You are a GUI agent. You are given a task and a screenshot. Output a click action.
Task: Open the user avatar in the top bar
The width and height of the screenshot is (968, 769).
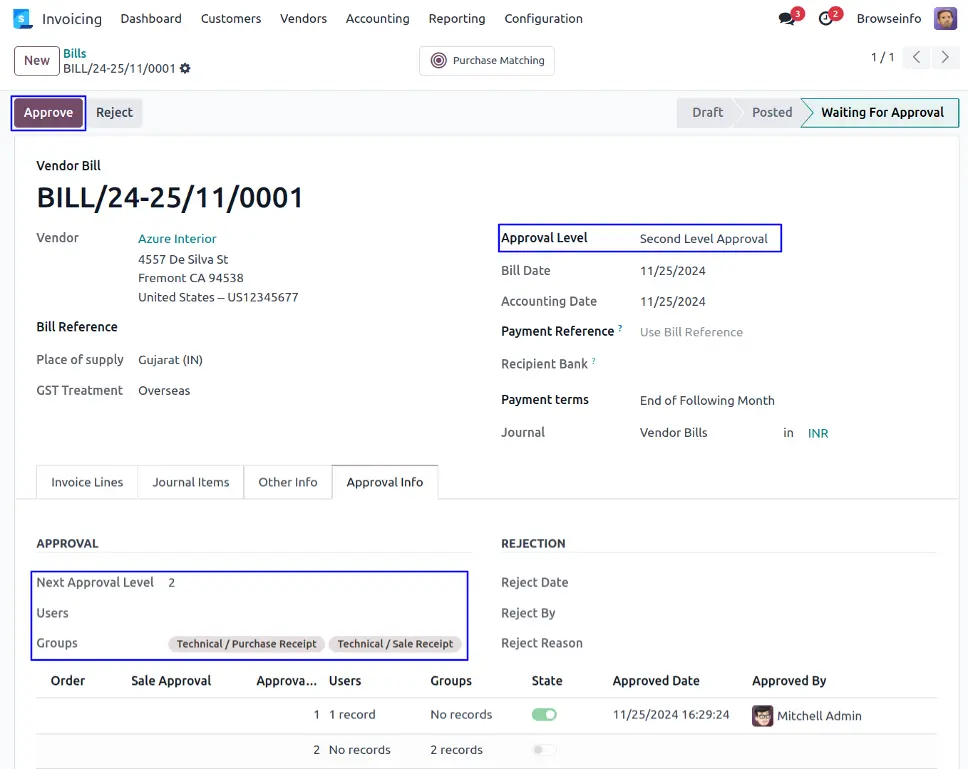click(945, 19)
